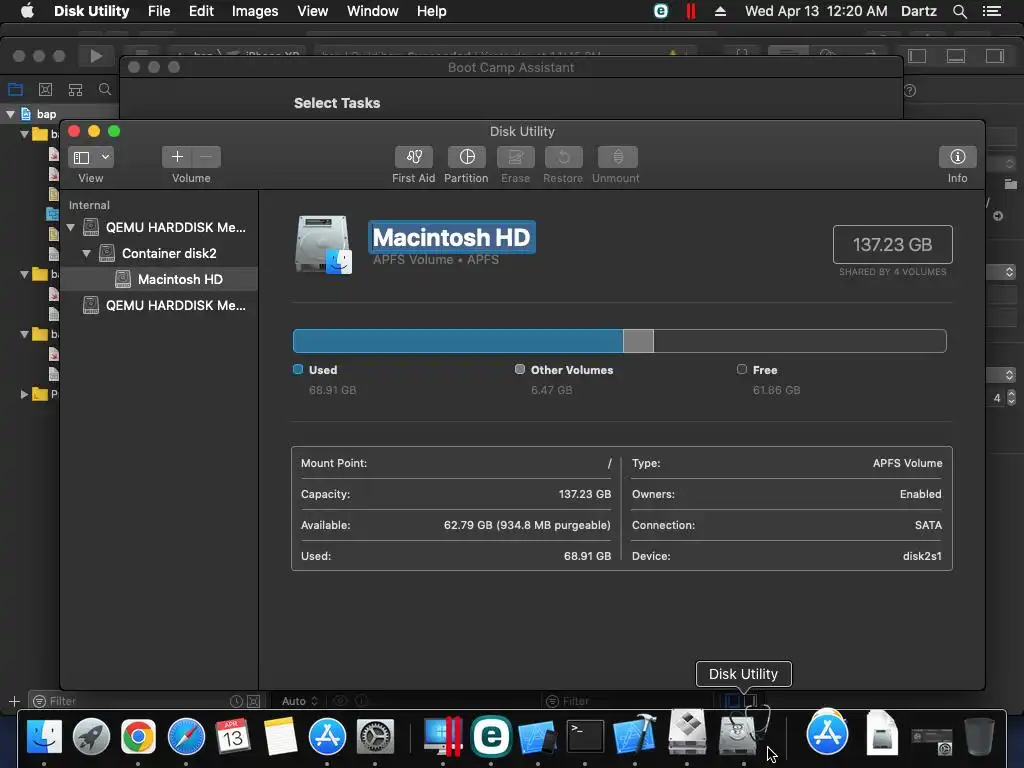Click the disk2s1 device value

point(922,556)
